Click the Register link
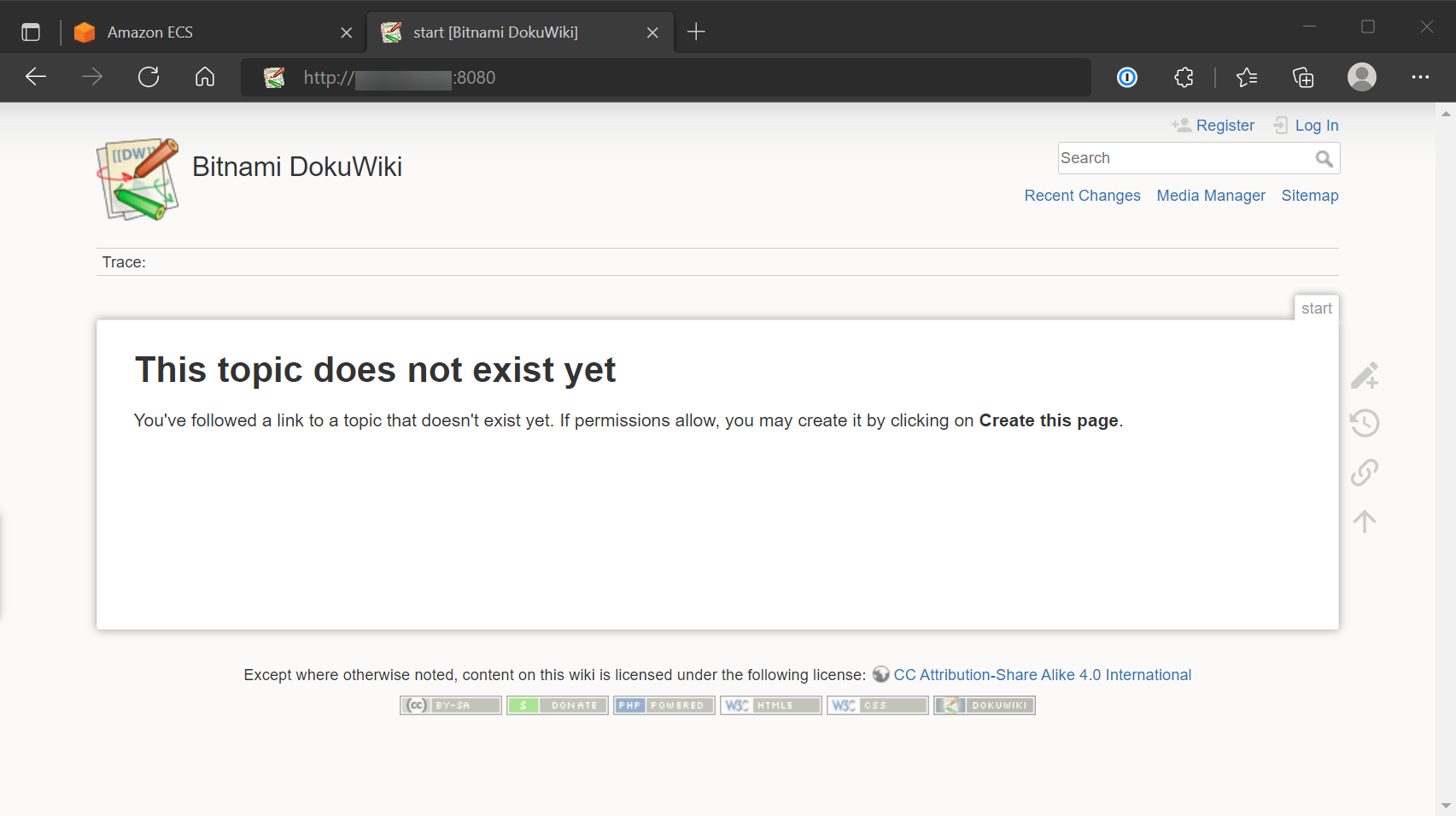1456x816 pixels. [1225, 126]
